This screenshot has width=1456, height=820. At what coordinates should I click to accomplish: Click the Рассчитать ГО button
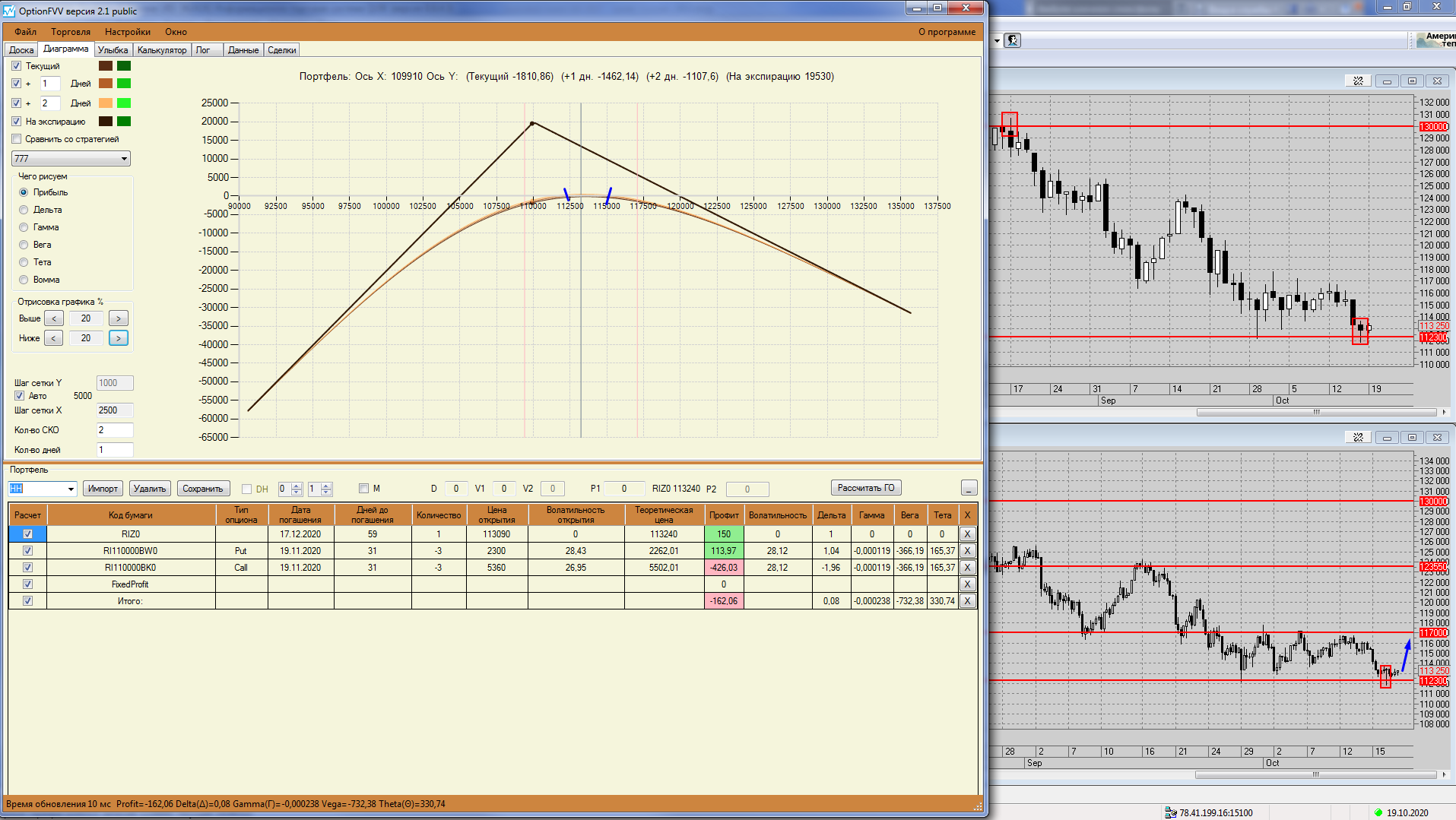pos(866,488)
